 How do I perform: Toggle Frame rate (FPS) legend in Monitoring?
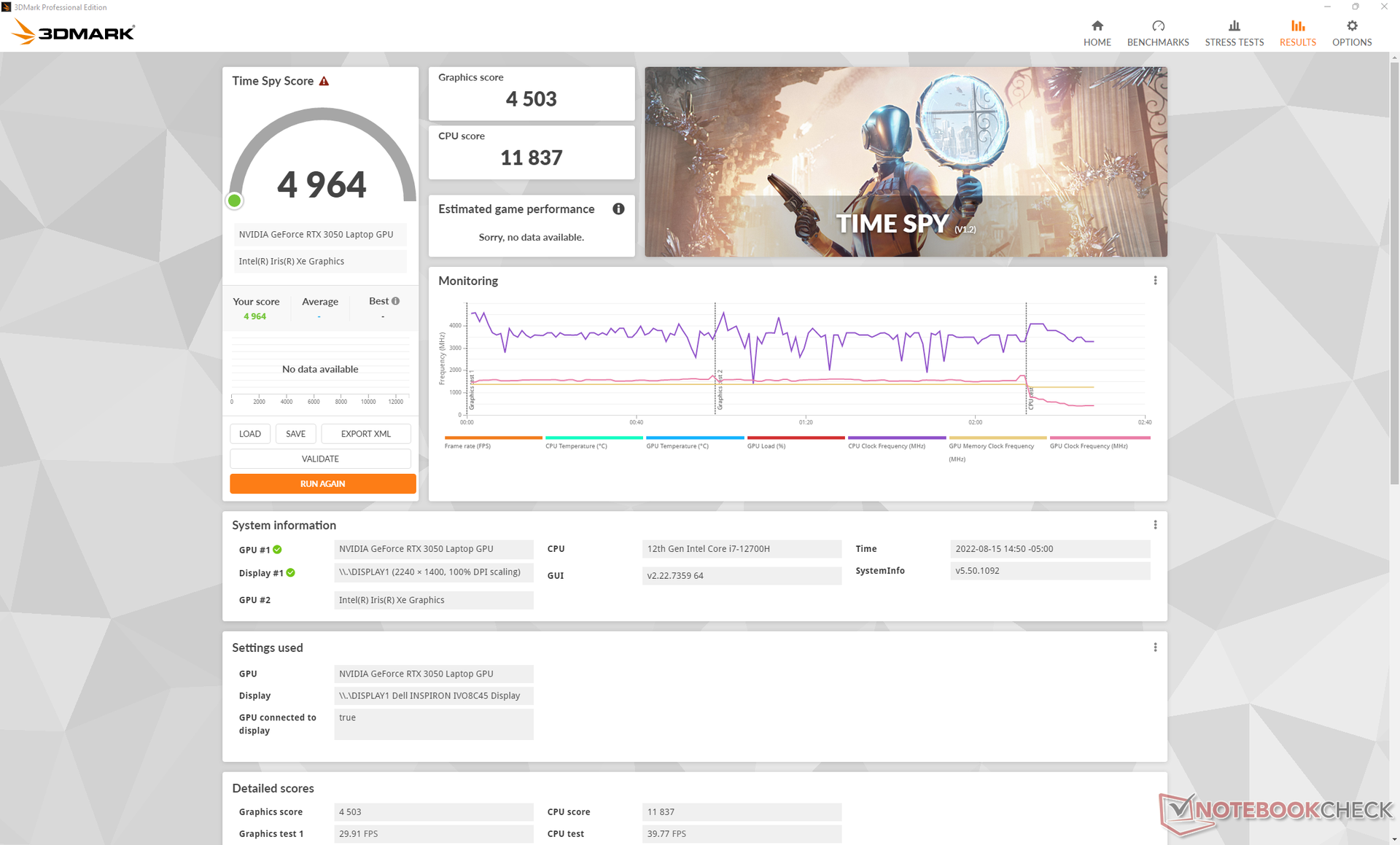coord(467,445)
